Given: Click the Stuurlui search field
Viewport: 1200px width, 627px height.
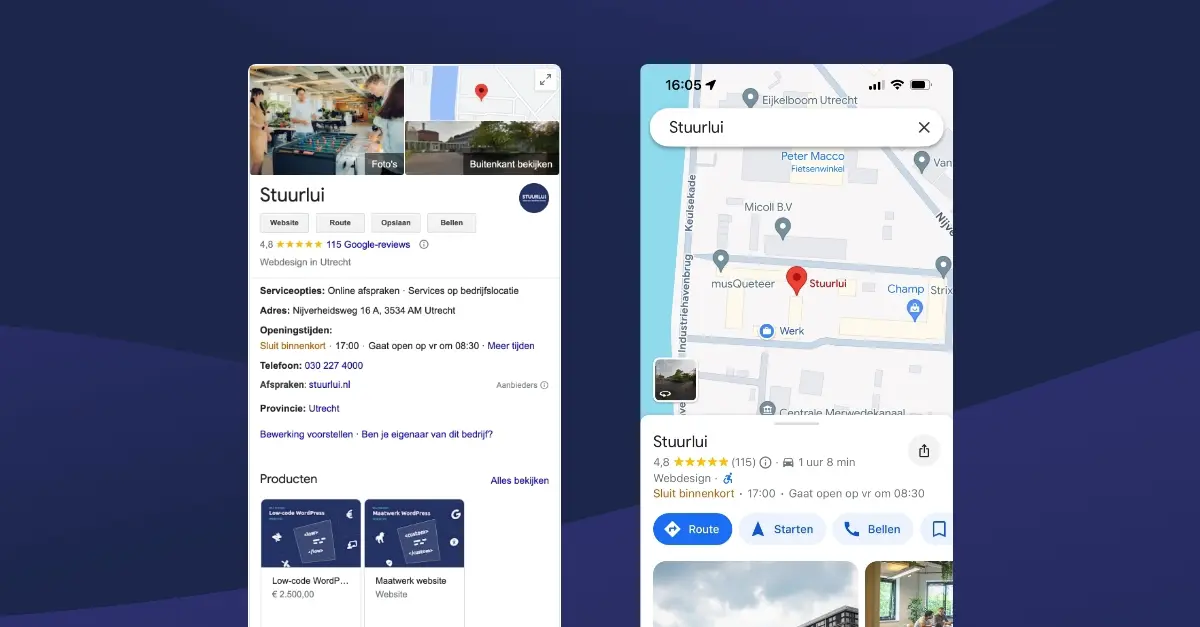Looking at the screenshot, I should 780,127.
